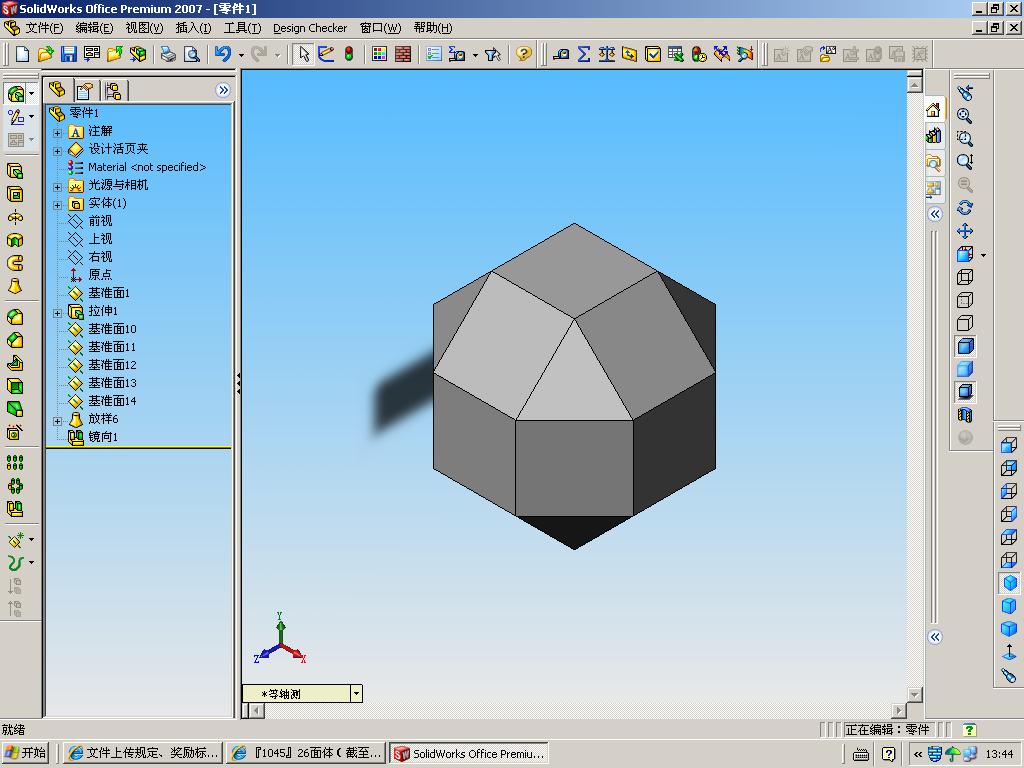Expand the 光源与相机 tree node
The image size is (1024, 768).
pyautogui.click(x=57, y=187)
